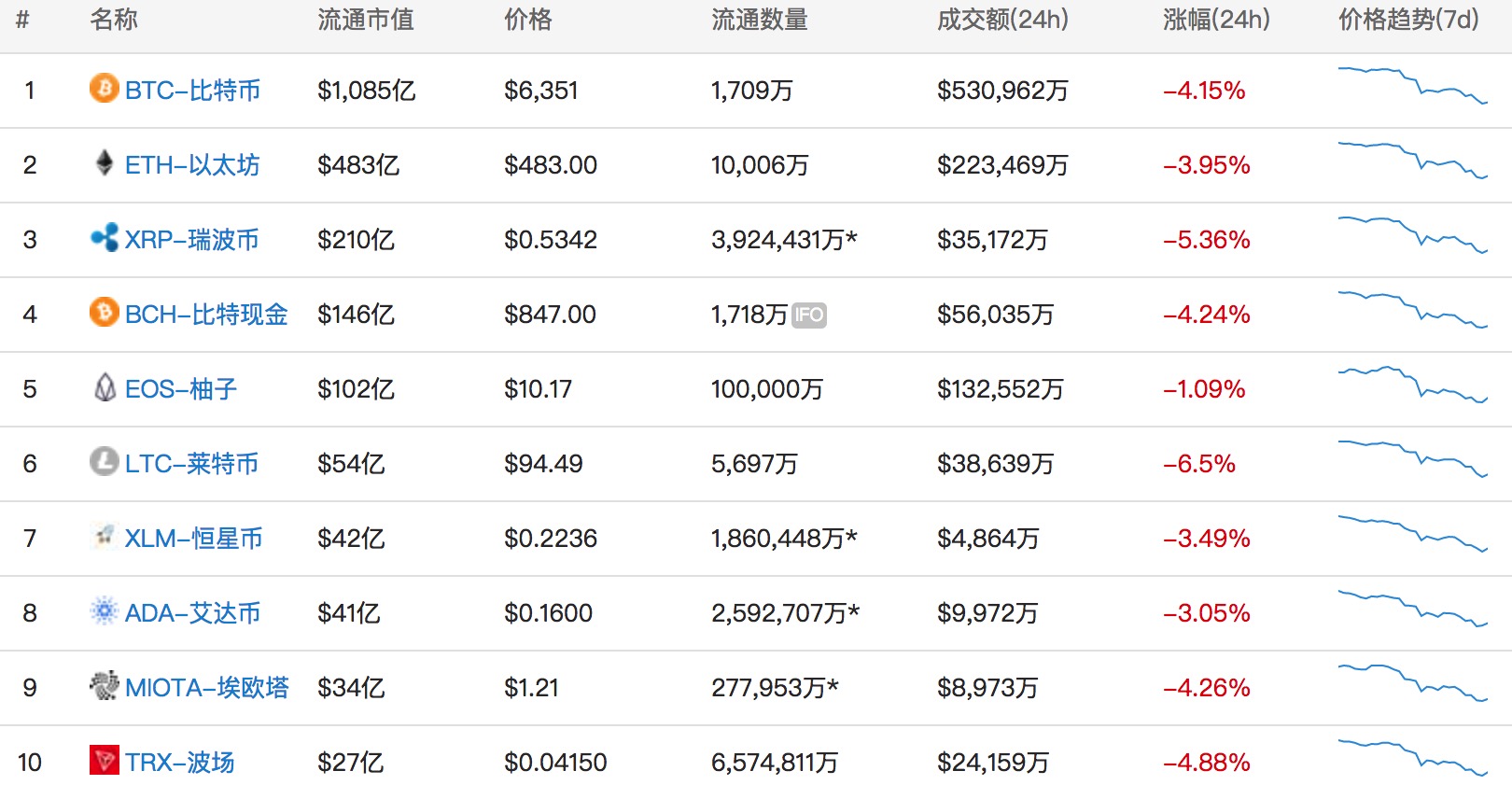Viewport: 1512px width, 799px height.
Task: Click the MIOTA price $1.21
Action: [x=531, y=688]
